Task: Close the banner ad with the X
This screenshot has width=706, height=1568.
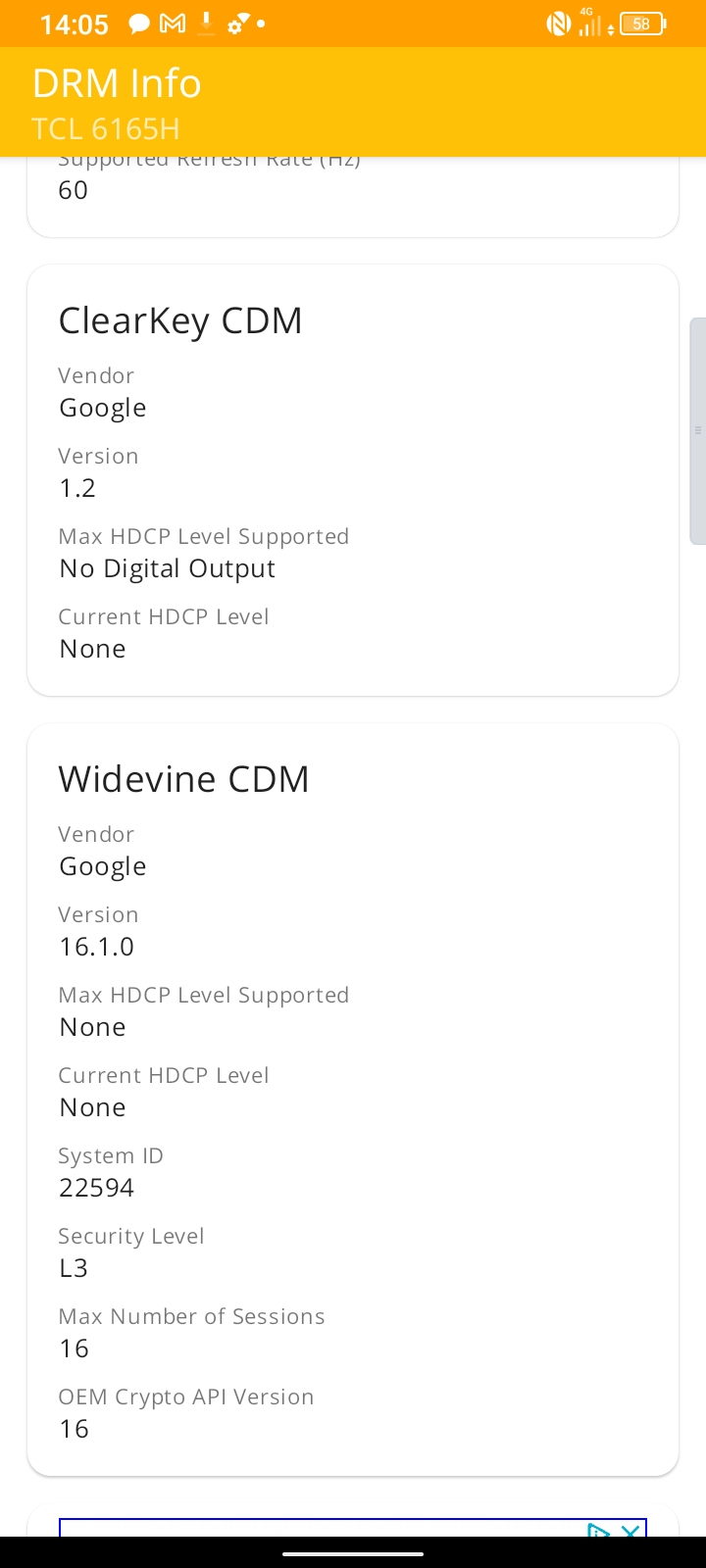Action: coord(631,1530)
